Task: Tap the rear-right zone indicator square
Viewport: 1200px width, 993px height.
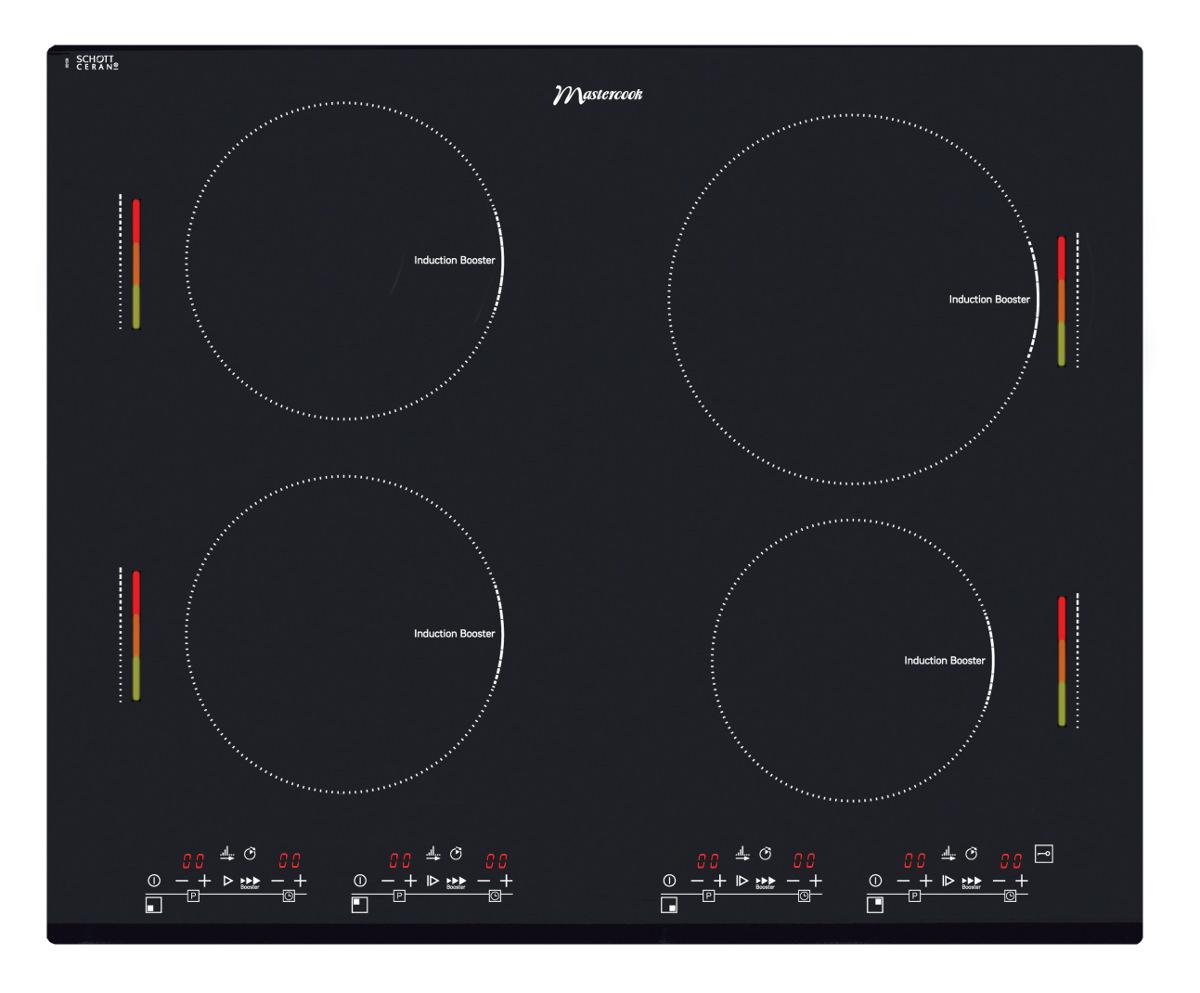Action: 875,905
